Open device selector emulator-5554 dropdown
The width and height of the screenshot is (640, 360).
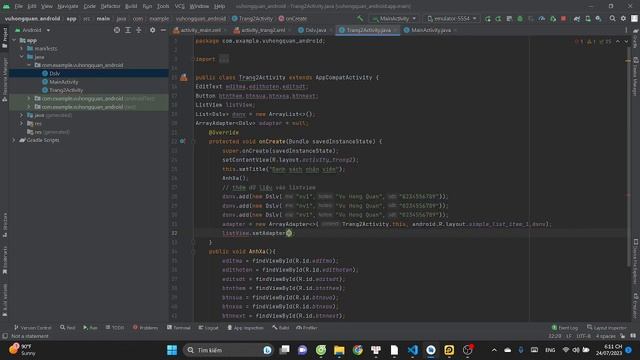pyautogui.click(x=451, y=18)
